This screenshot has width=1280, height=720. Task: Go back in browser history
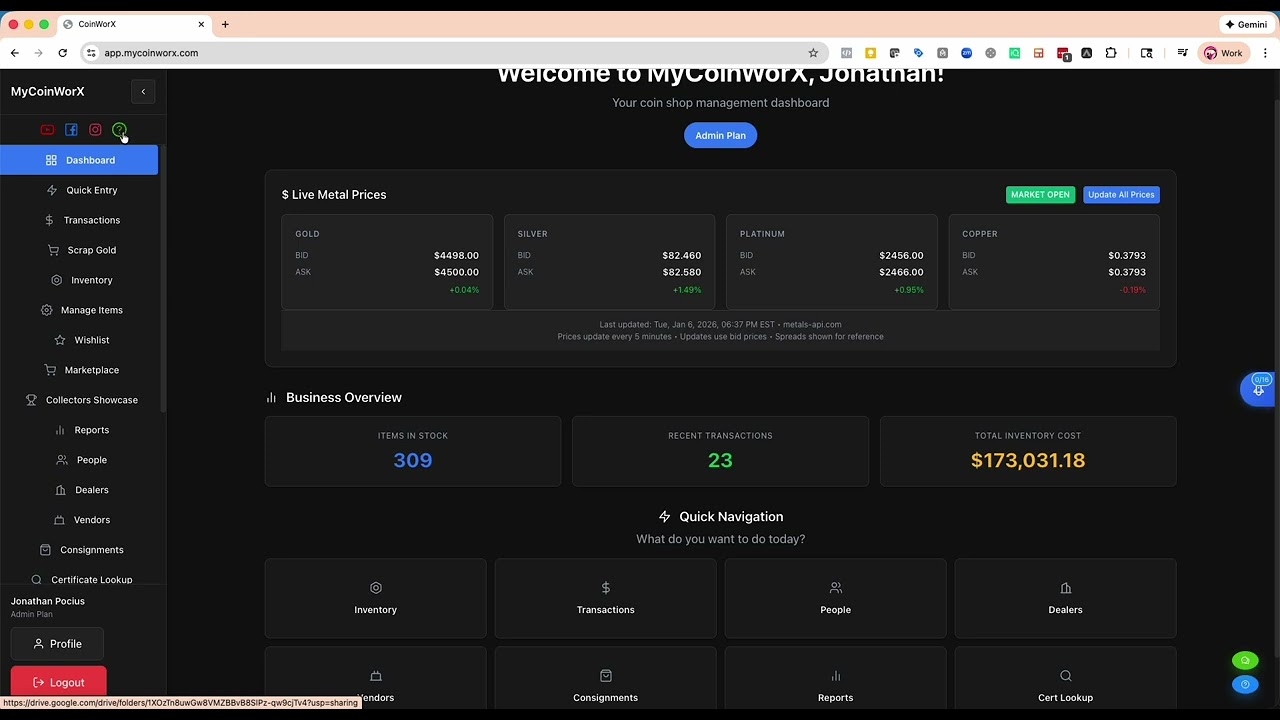point(14,53)
